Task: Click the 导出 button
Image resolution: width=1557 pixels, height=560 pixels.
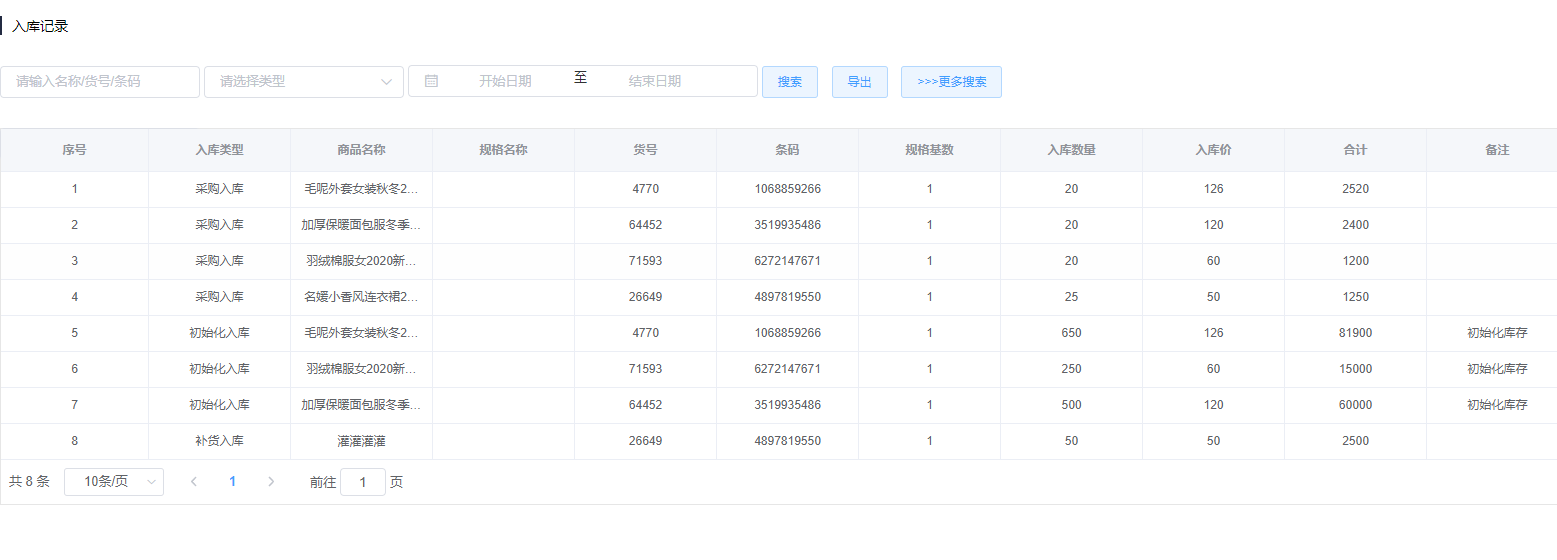Action: (860, 82)
